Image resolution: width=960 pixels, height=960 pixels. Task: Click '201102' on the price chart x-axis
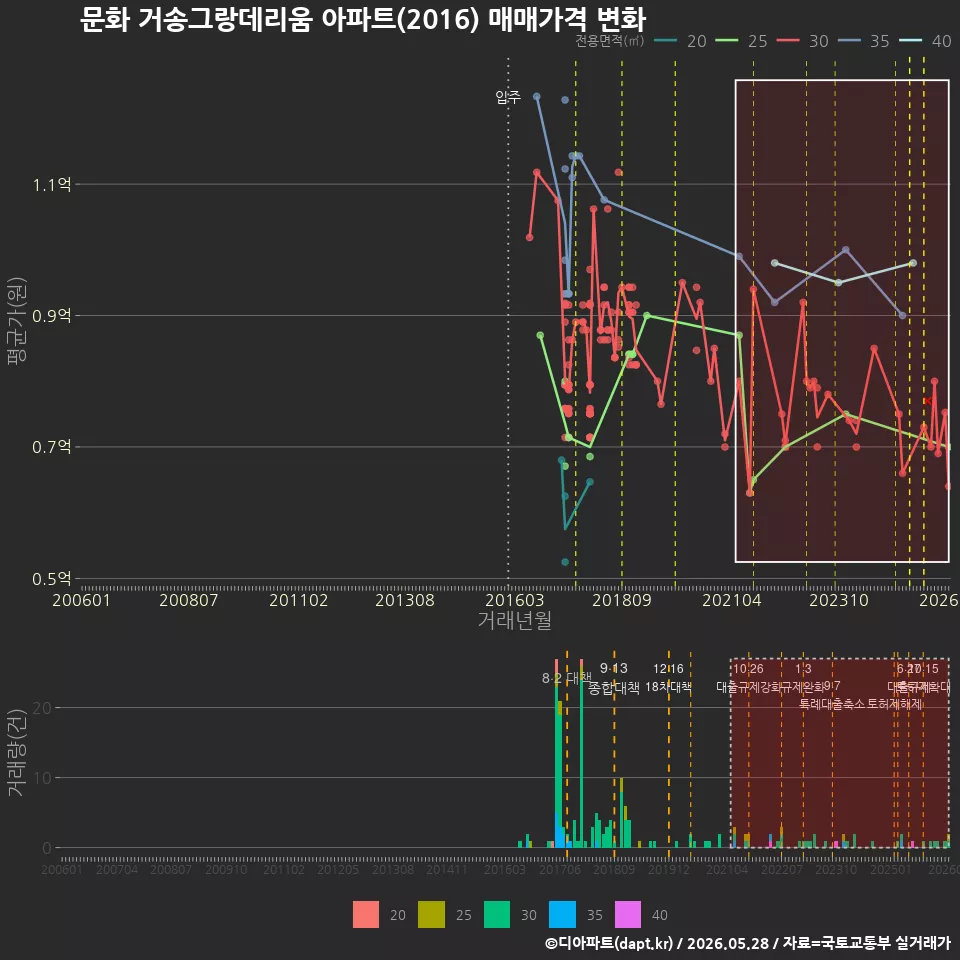tap(298, 600)
